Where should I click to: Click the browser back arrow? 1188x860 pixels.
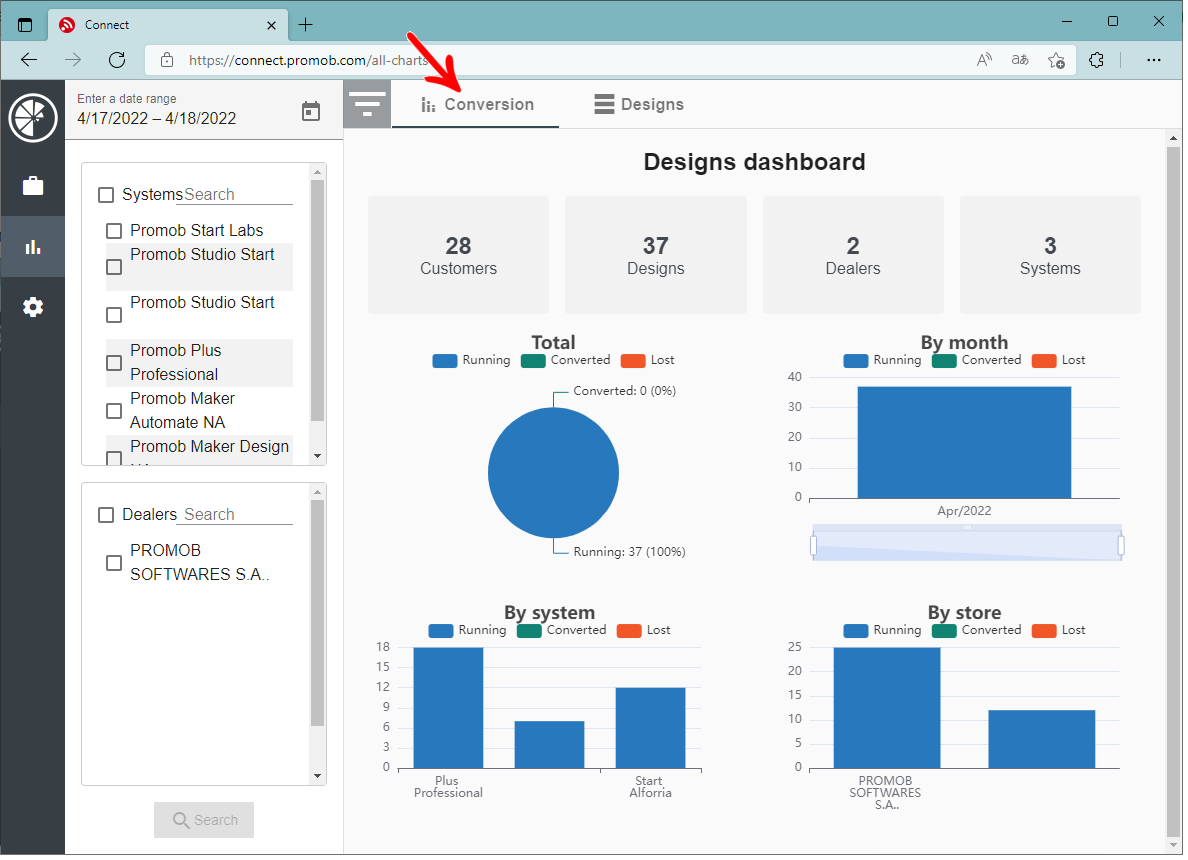pyautogui.click(x=29, y=60)
